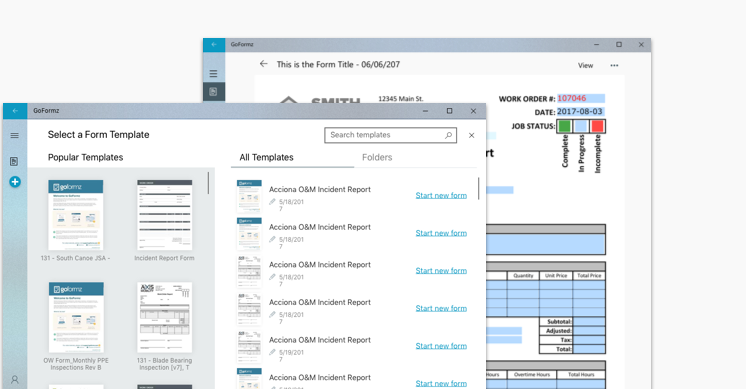Screen dimensions: 746x389
Task: Start new form for second Acciona report
Action: pos(441,233)
